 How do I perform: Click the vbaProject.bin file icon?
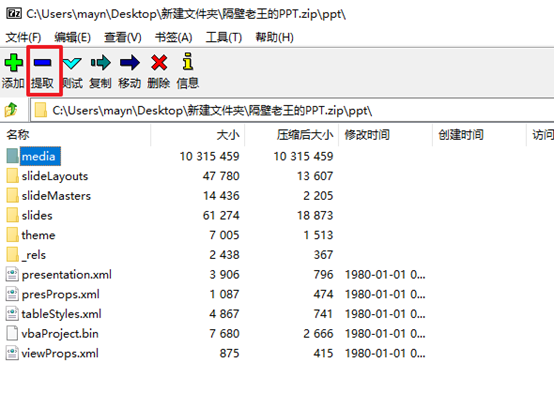click(12, 333)
